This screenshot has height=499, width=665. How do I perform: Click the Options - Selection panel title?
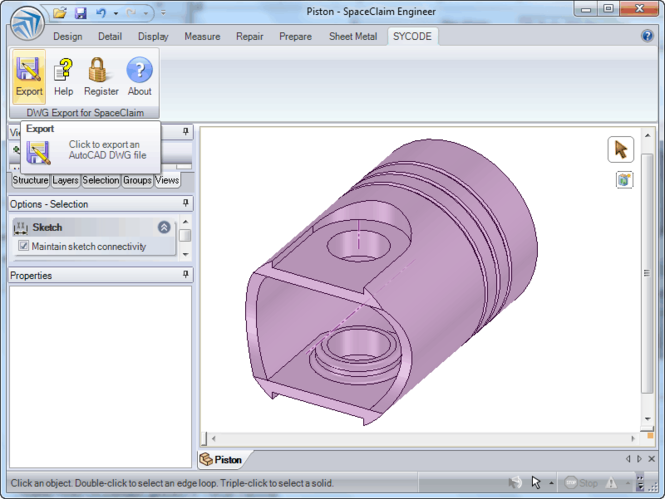click(x=49, y=204)
